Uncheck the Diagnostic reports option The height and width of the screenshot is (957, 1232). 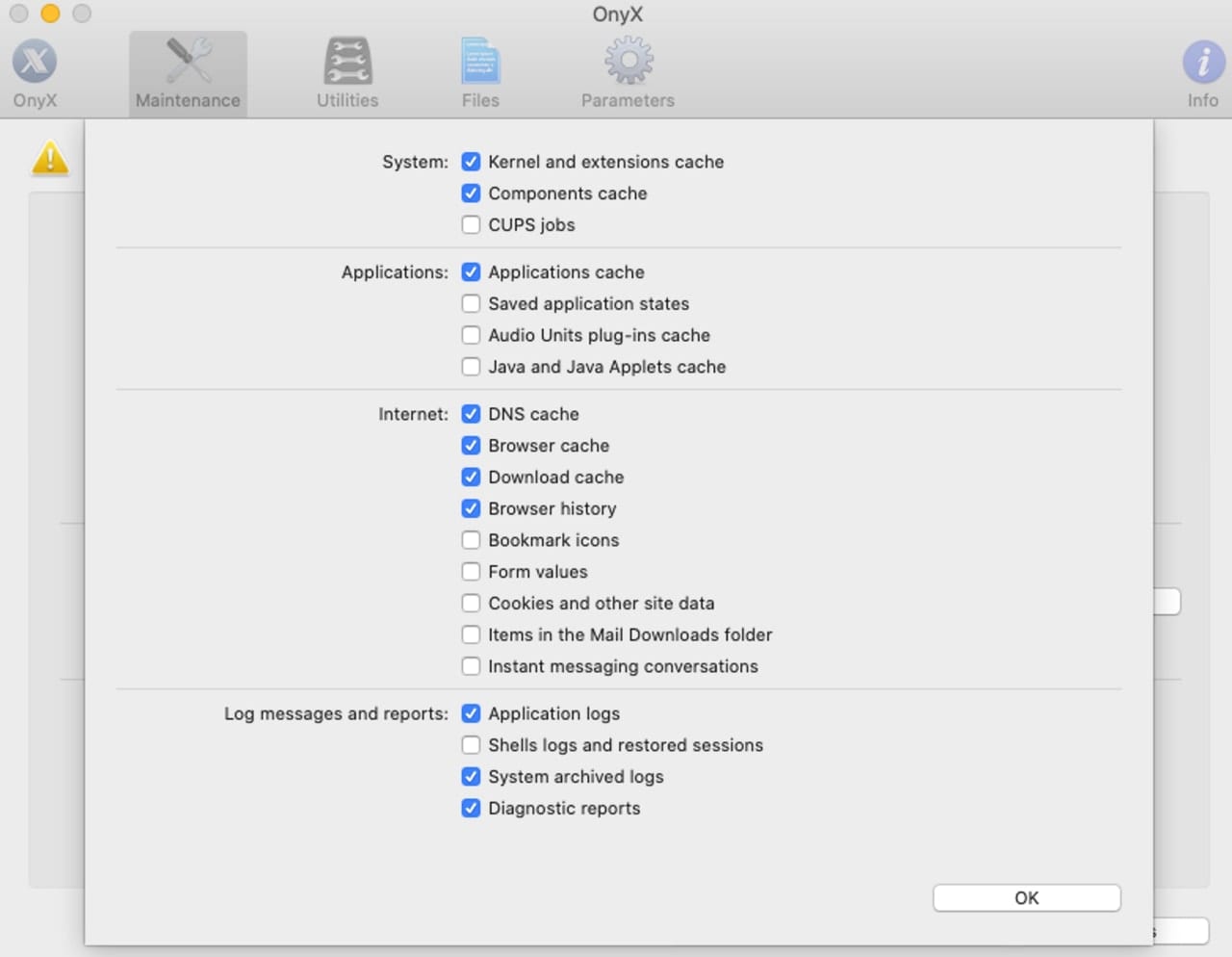click(471, 808)
